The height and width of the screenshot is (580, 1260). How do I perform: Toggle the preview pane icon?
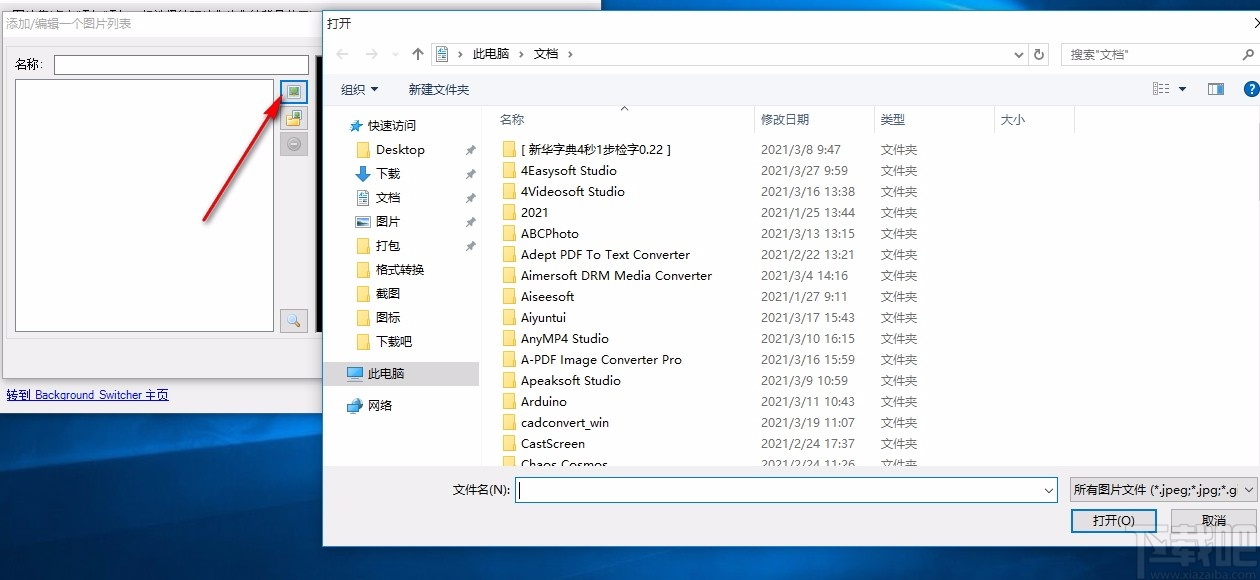(x=1215, y=88)
